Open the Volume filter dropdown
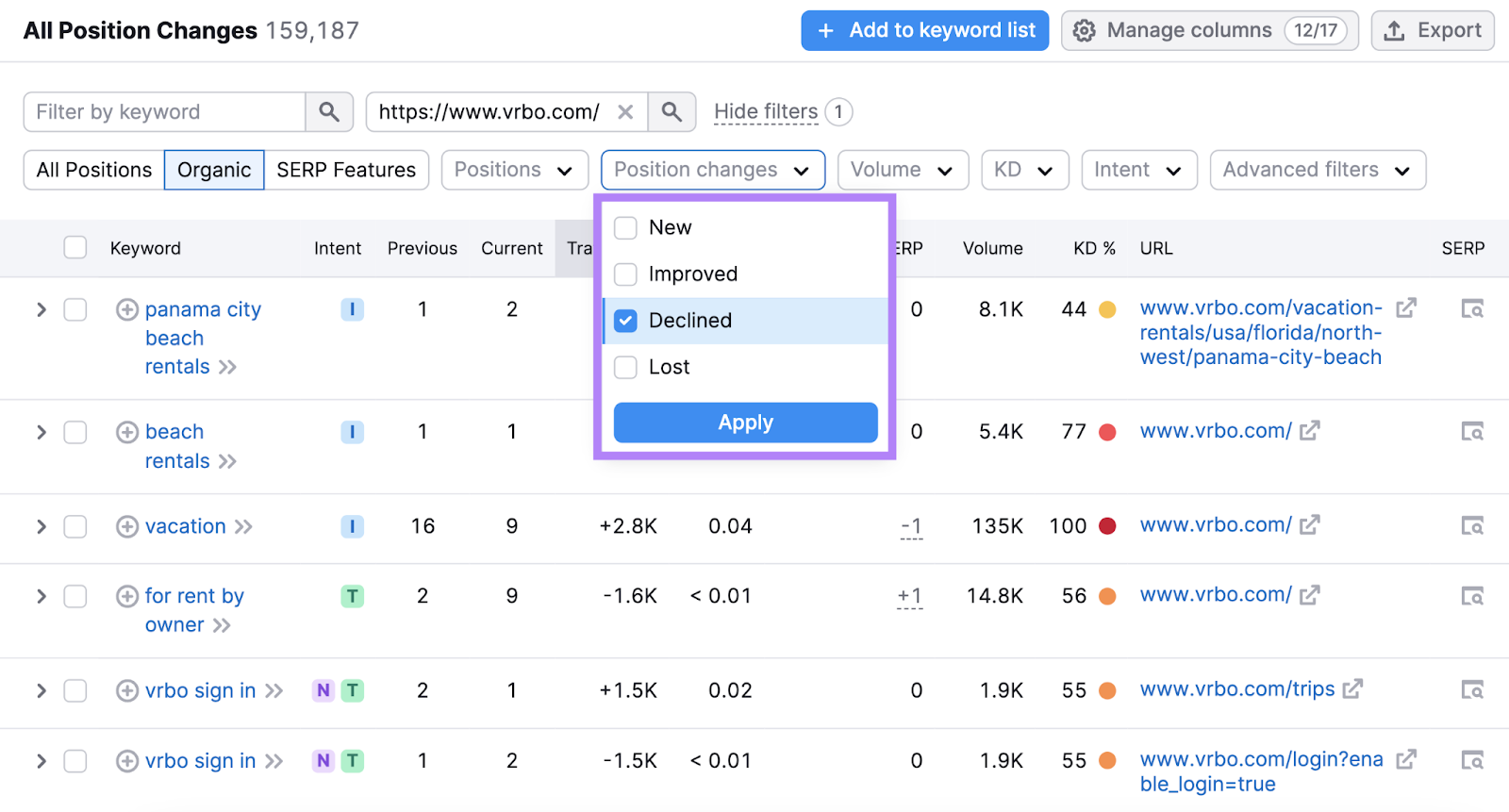This screenshot has height=812, width=1509. coord(902,170)
